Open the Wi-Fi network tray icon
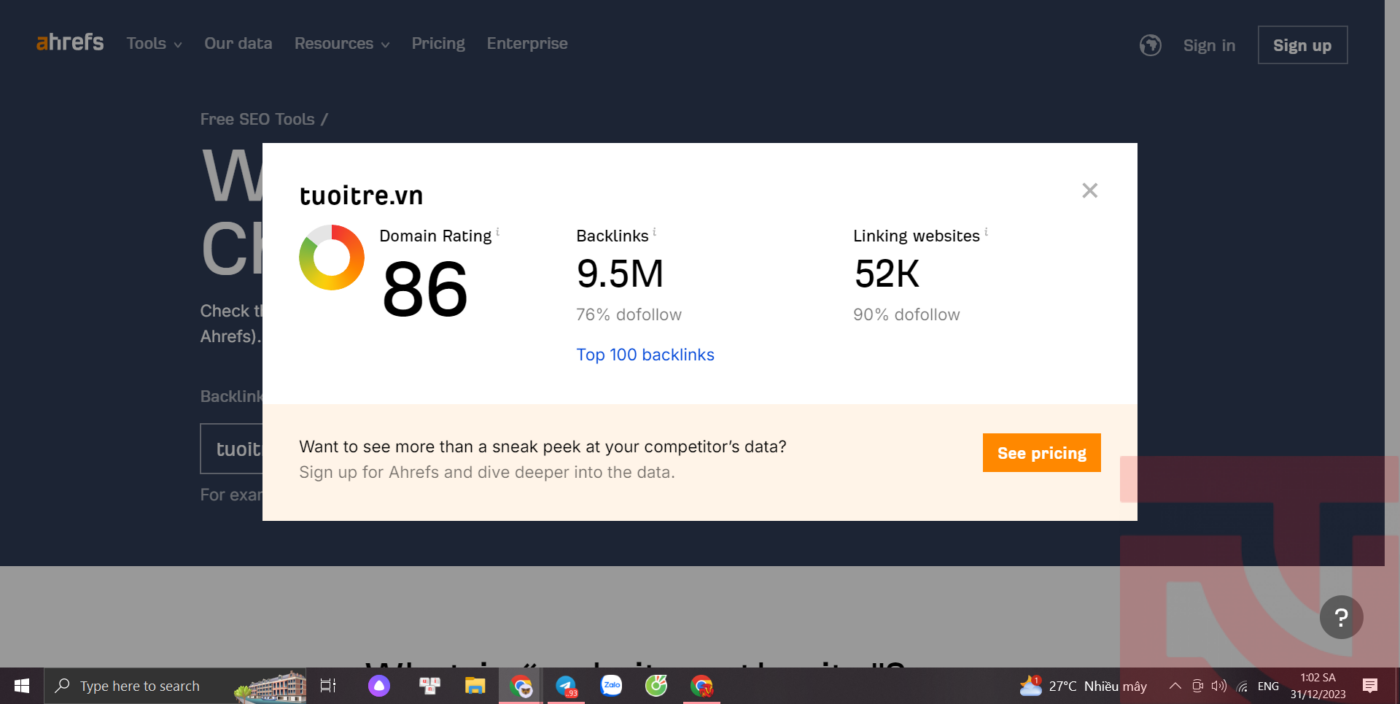 (1242, 686)
